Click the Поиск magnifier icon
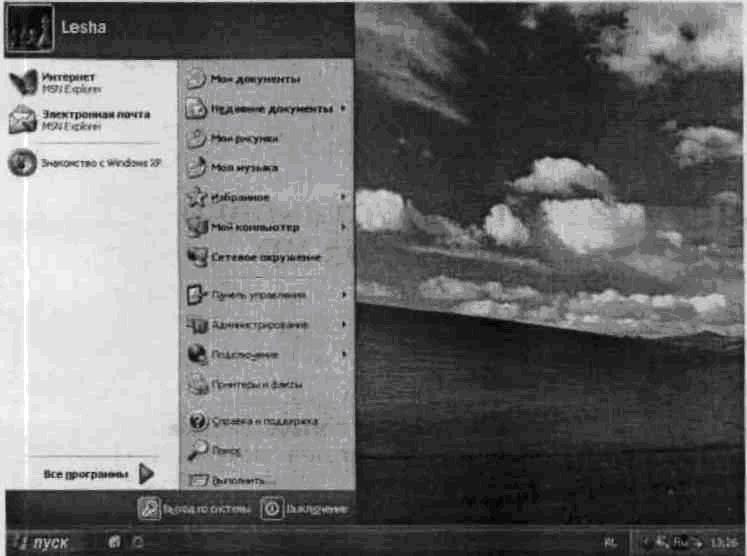Image resolution: width=747 pixels, height=556 pixels. (x=198, y=450)
